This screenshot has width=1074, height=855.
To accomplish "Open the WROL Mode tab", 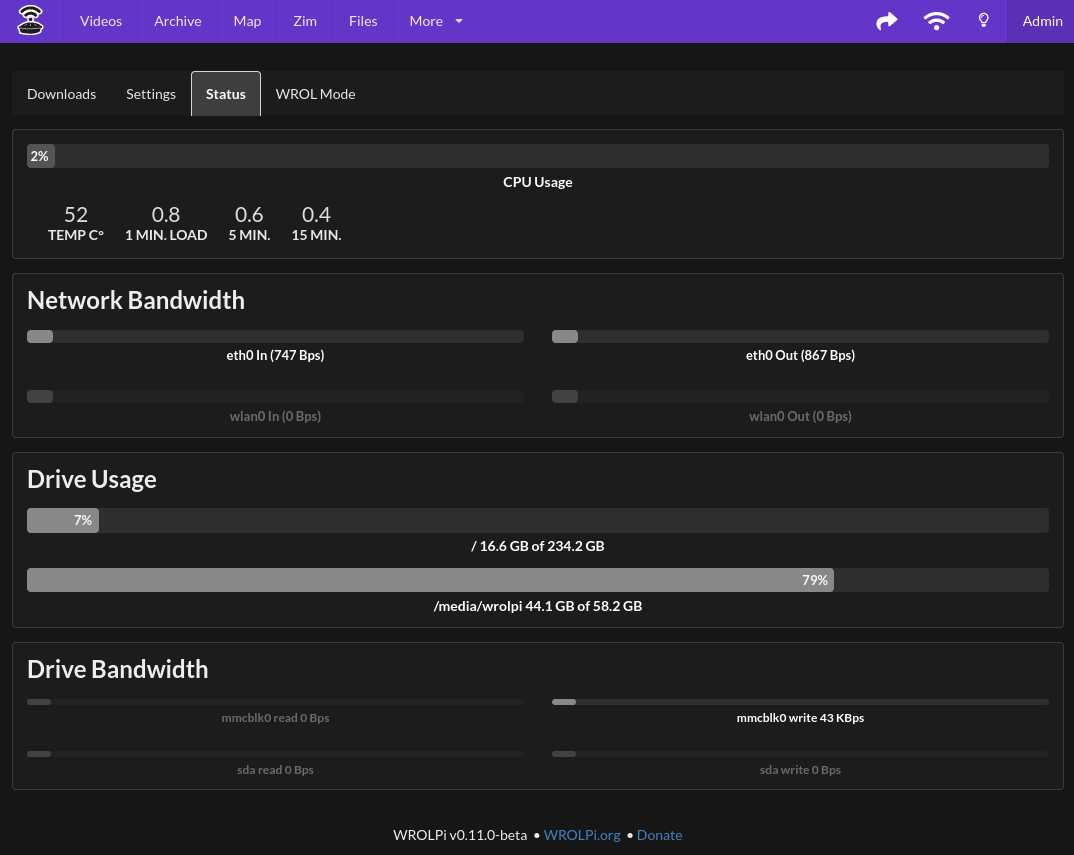I will point(315,94).
